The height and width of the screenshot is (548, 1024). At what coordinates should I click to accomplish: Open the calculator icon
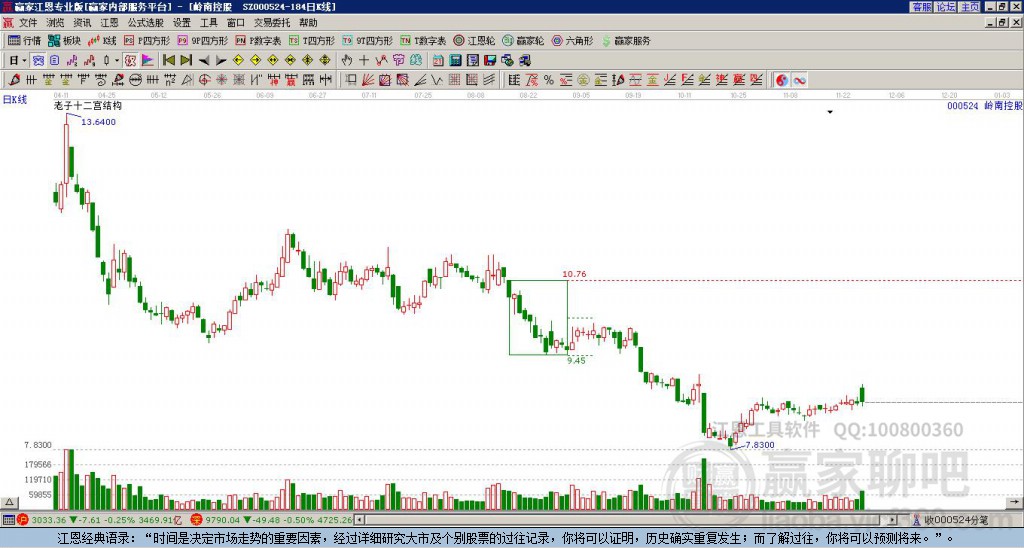coord(456,61)
